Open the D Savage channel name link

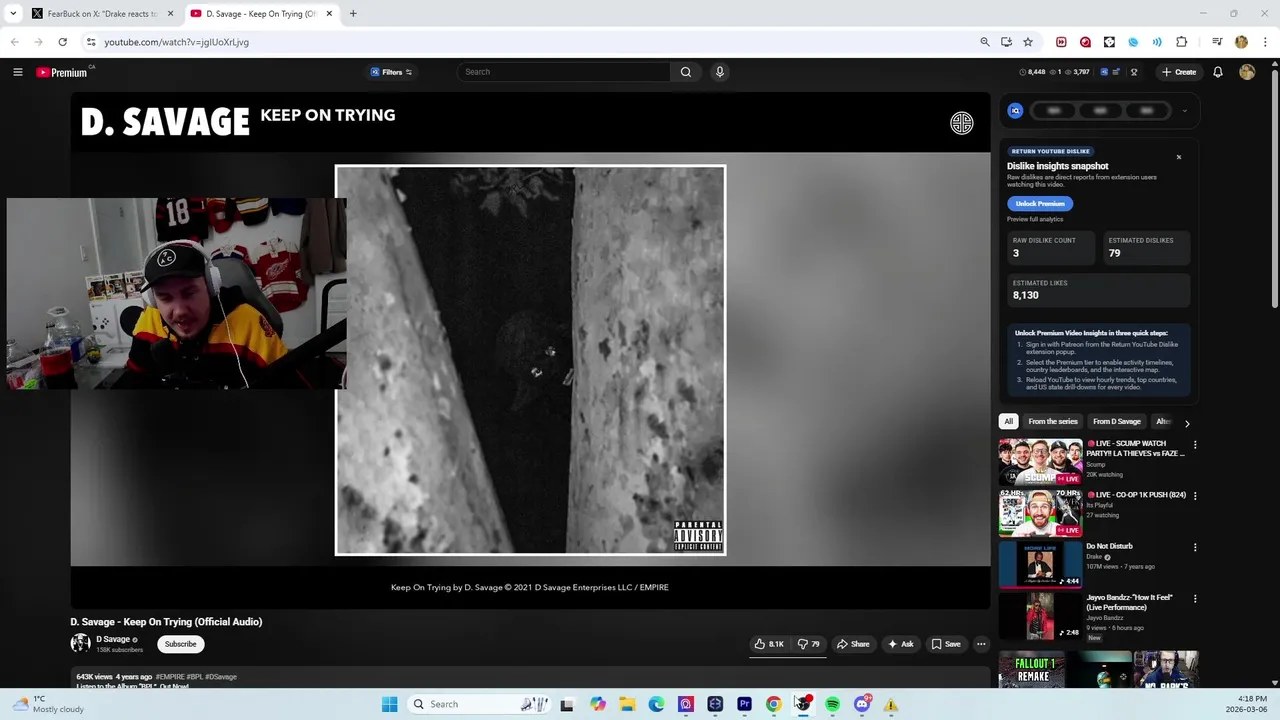(x=113, y=640)
